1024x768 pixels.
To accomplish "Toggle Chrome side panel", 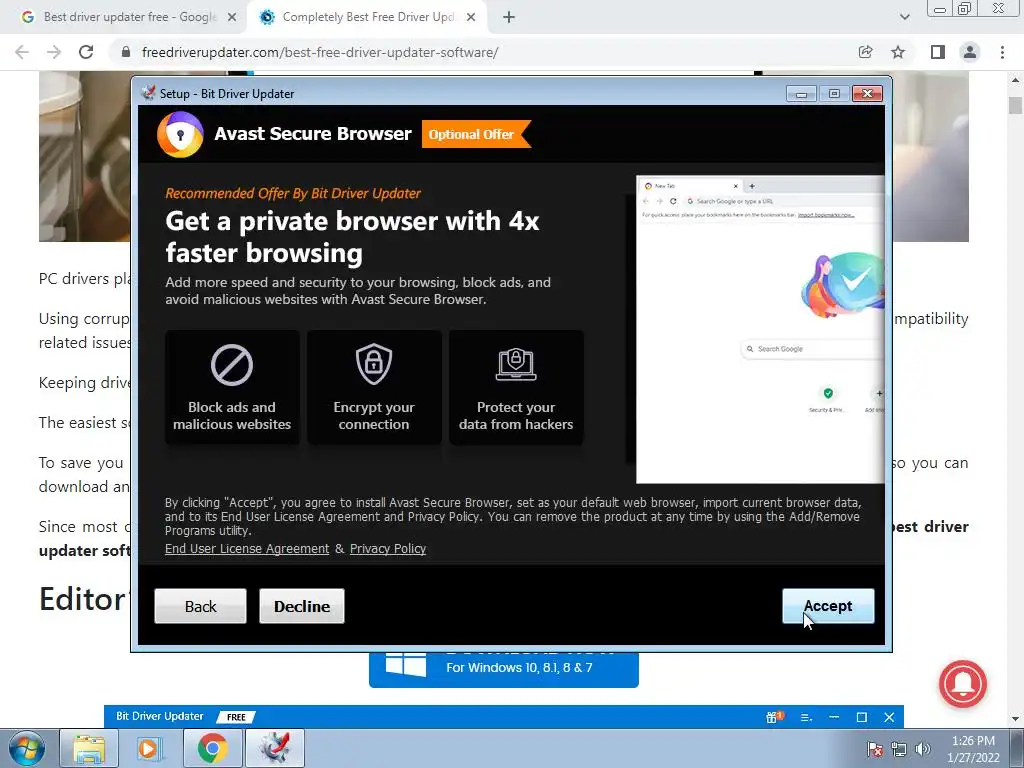I will tap(938, 52).
